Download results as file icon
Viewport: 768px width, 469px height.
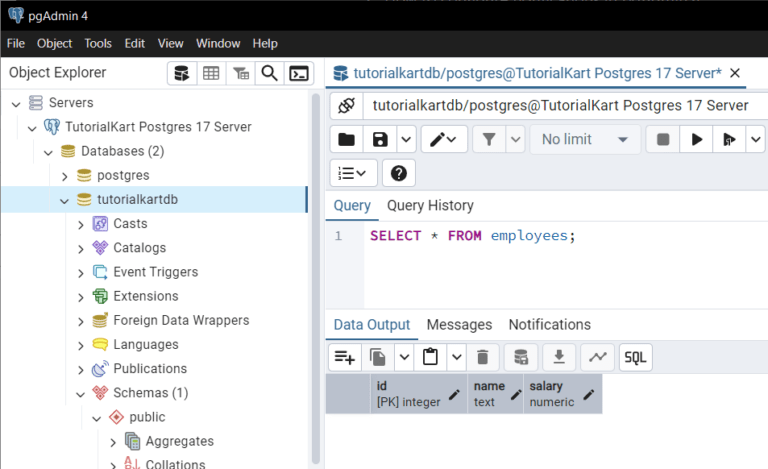(x=559, y=357)
